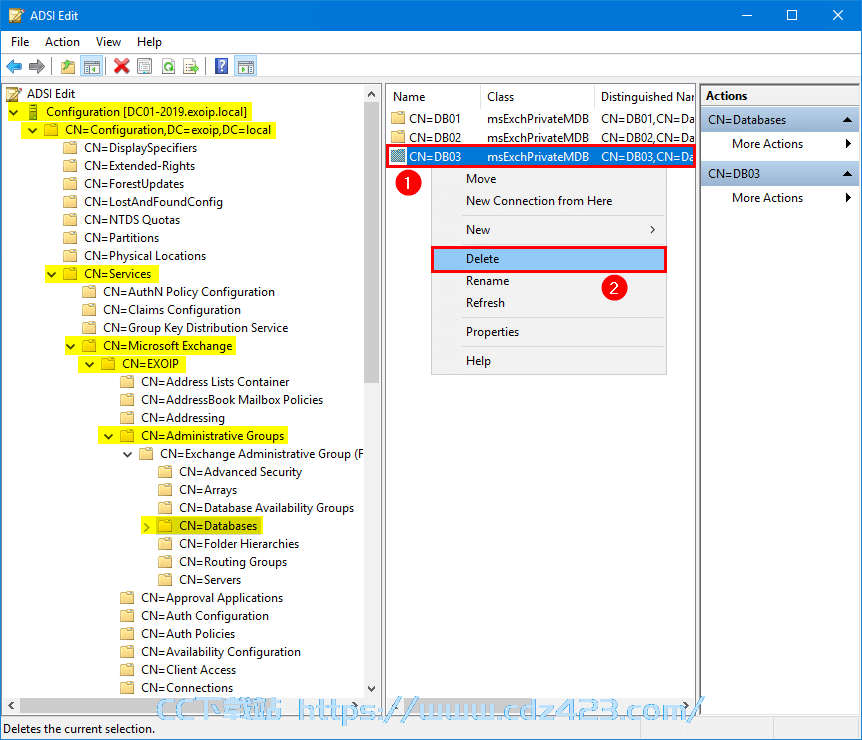Choose Help from the context menu
The width and height of the screenshot is (862, 740).
pos(549,361)
